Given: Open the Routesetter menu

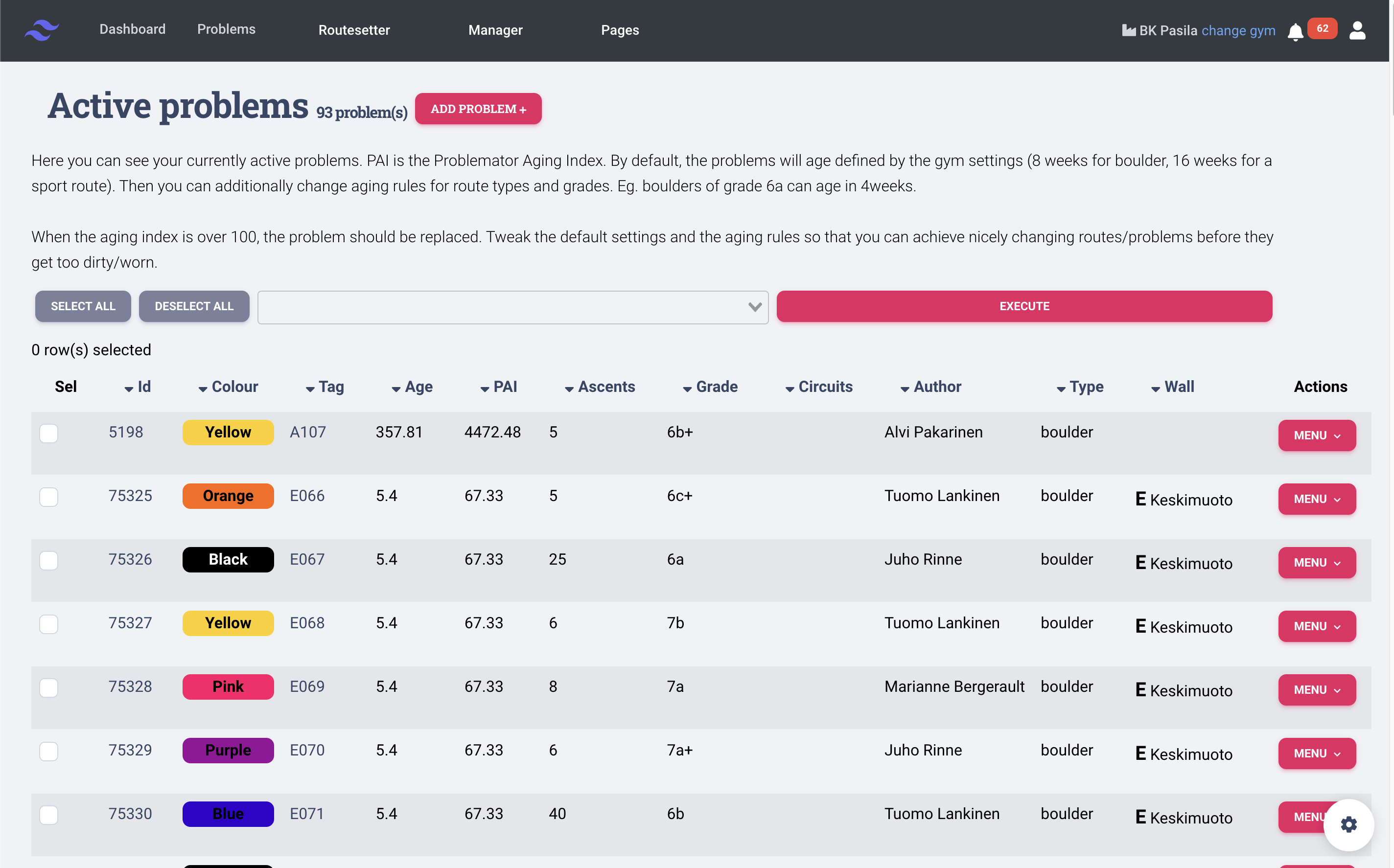Looking at the screenshot, I should coord(354,30).
